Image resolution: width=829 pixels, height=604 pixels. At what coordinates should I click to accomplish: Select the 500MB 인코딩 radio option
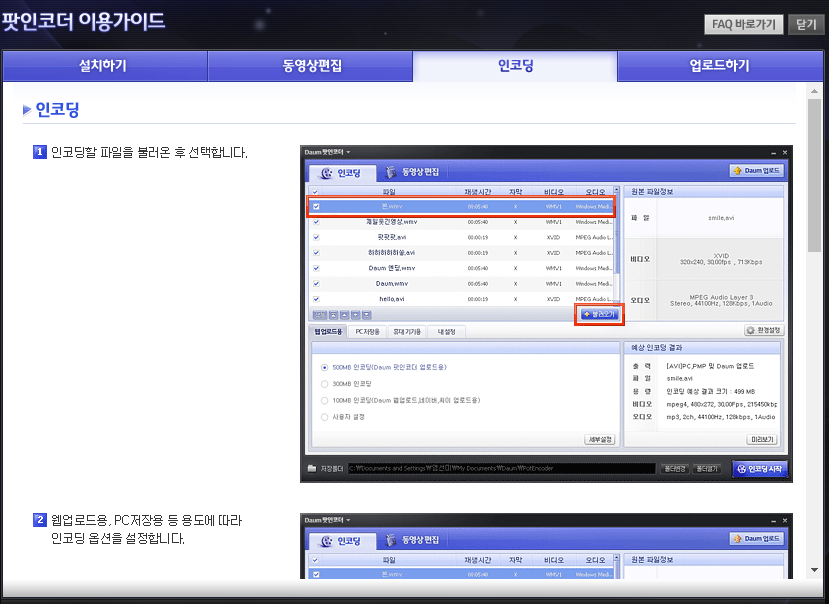tap(325, 367)
